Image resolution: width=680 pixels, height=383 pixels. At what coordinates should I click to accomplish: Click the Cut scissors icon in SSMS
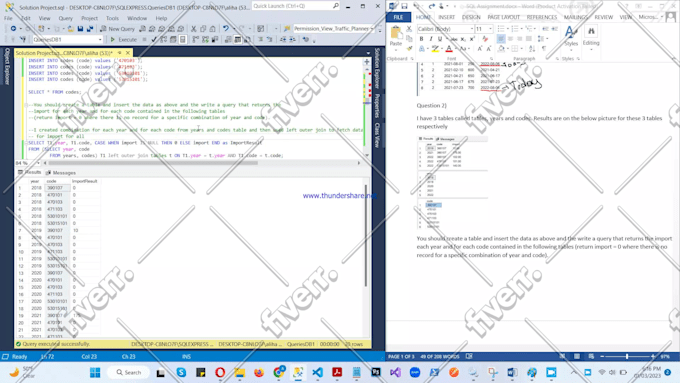193,29
